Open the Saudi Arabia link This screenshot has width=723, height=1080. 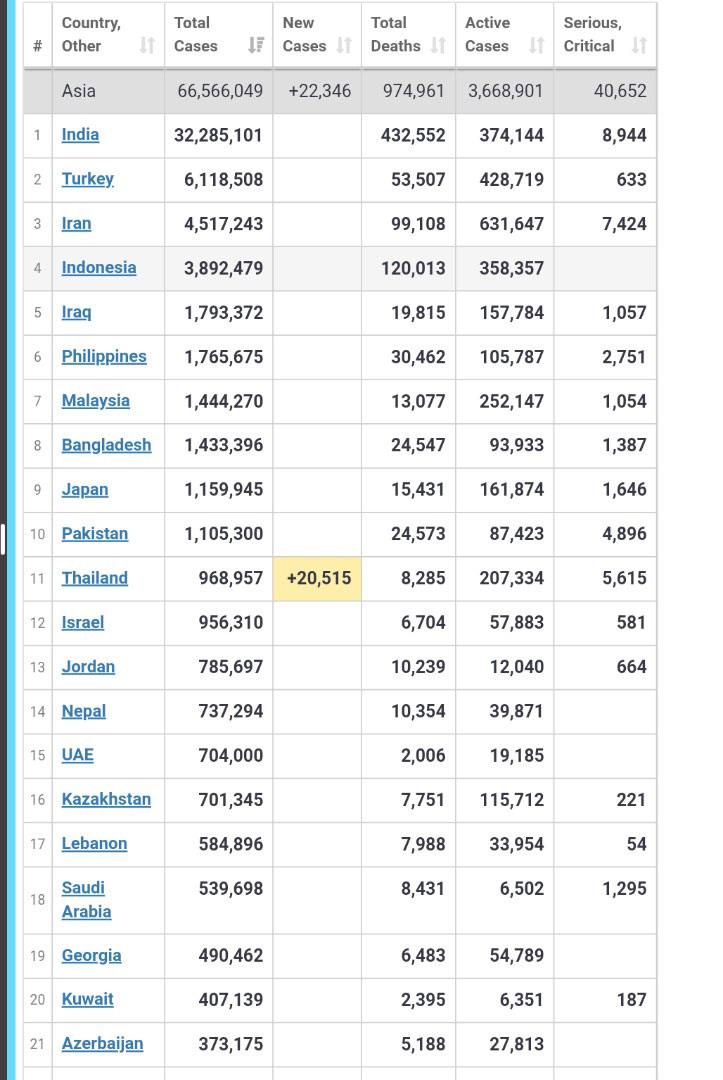pos(86,900)
